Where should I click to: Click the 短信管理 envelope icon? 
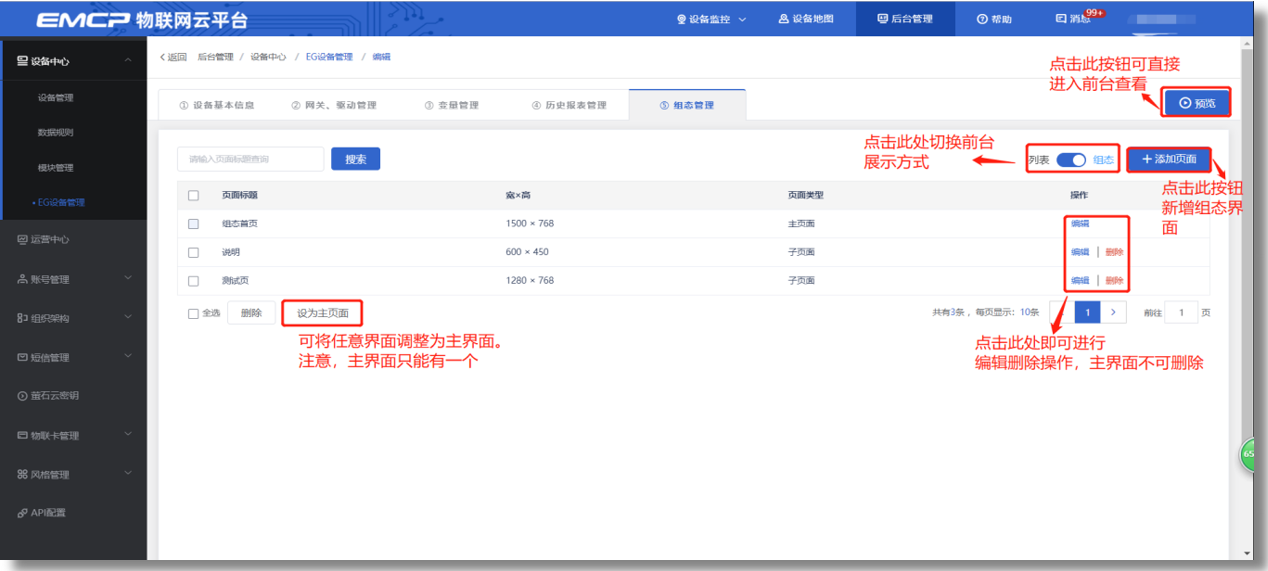(x=22, y=358)
